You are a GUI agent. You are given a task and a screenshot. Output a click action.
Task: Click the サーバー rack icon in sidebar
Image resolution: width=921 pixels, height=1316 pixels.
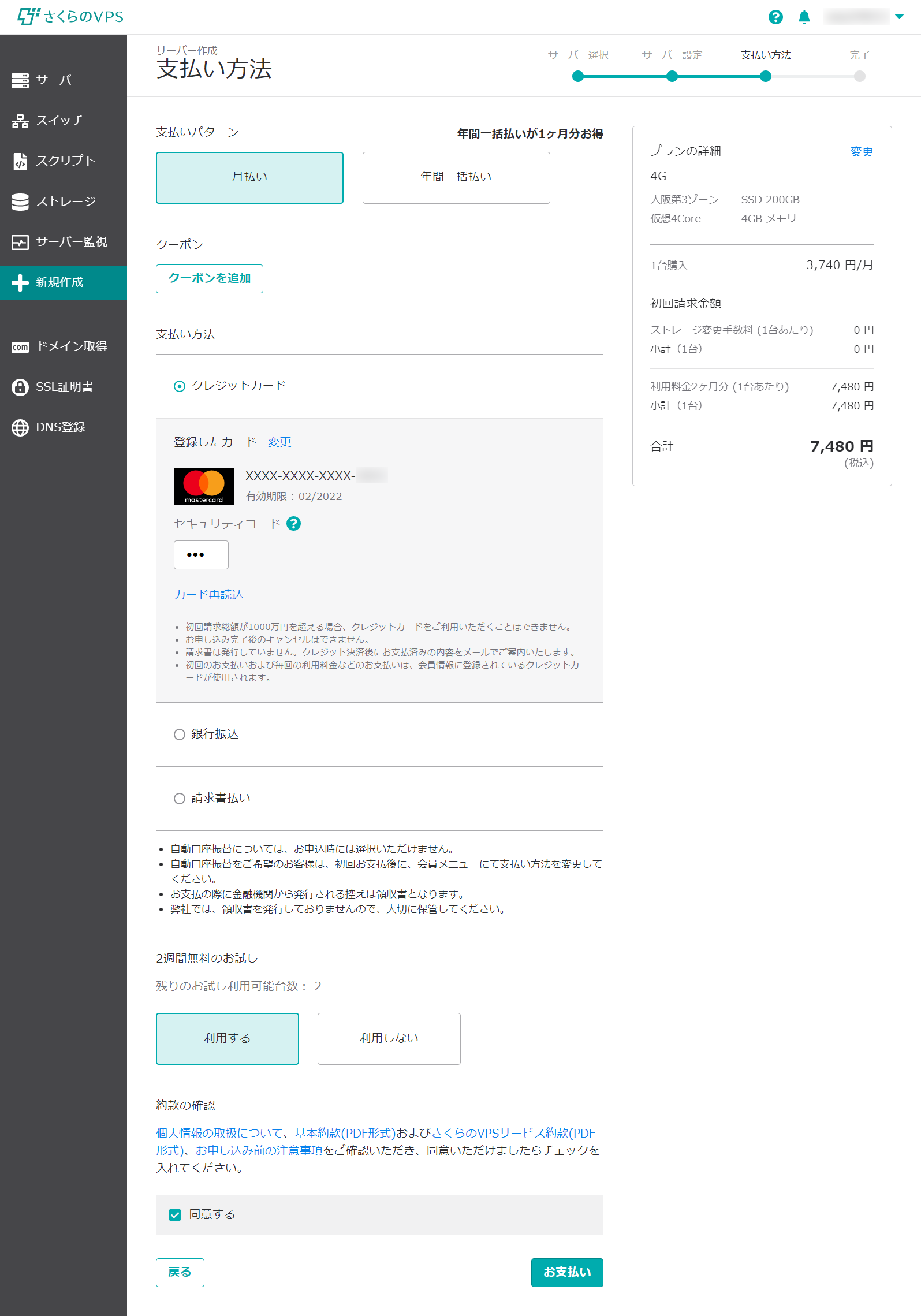click(x=20, y=80)
